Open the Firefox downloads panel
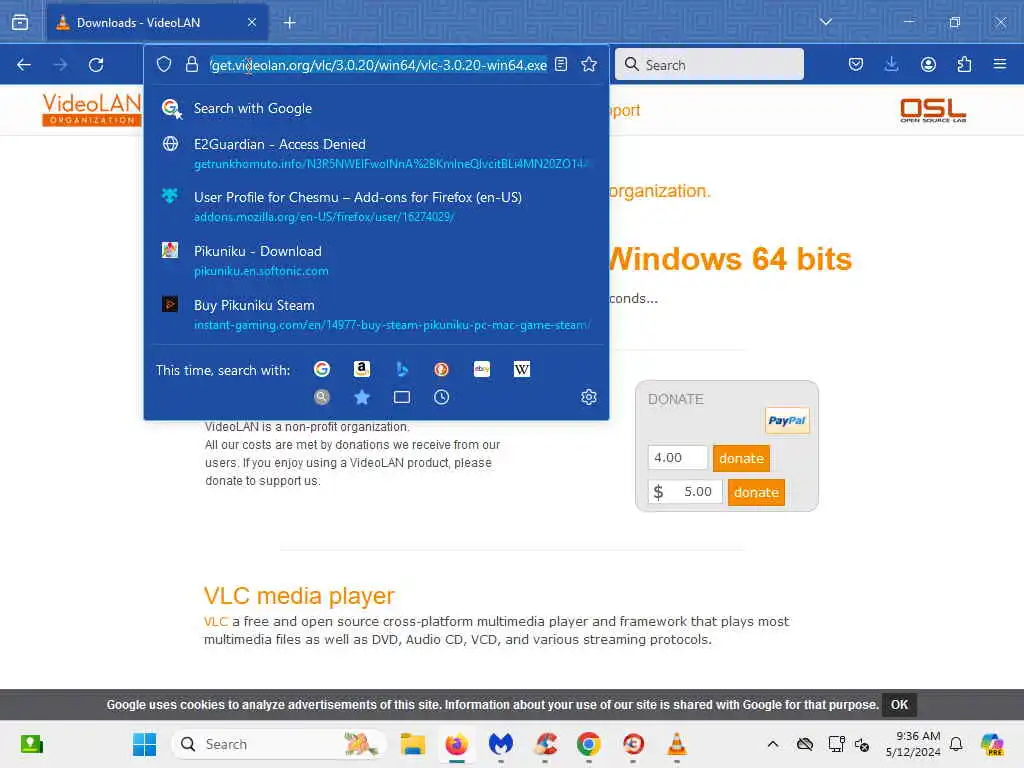The image size is (1024, 768). coord(891,64)
